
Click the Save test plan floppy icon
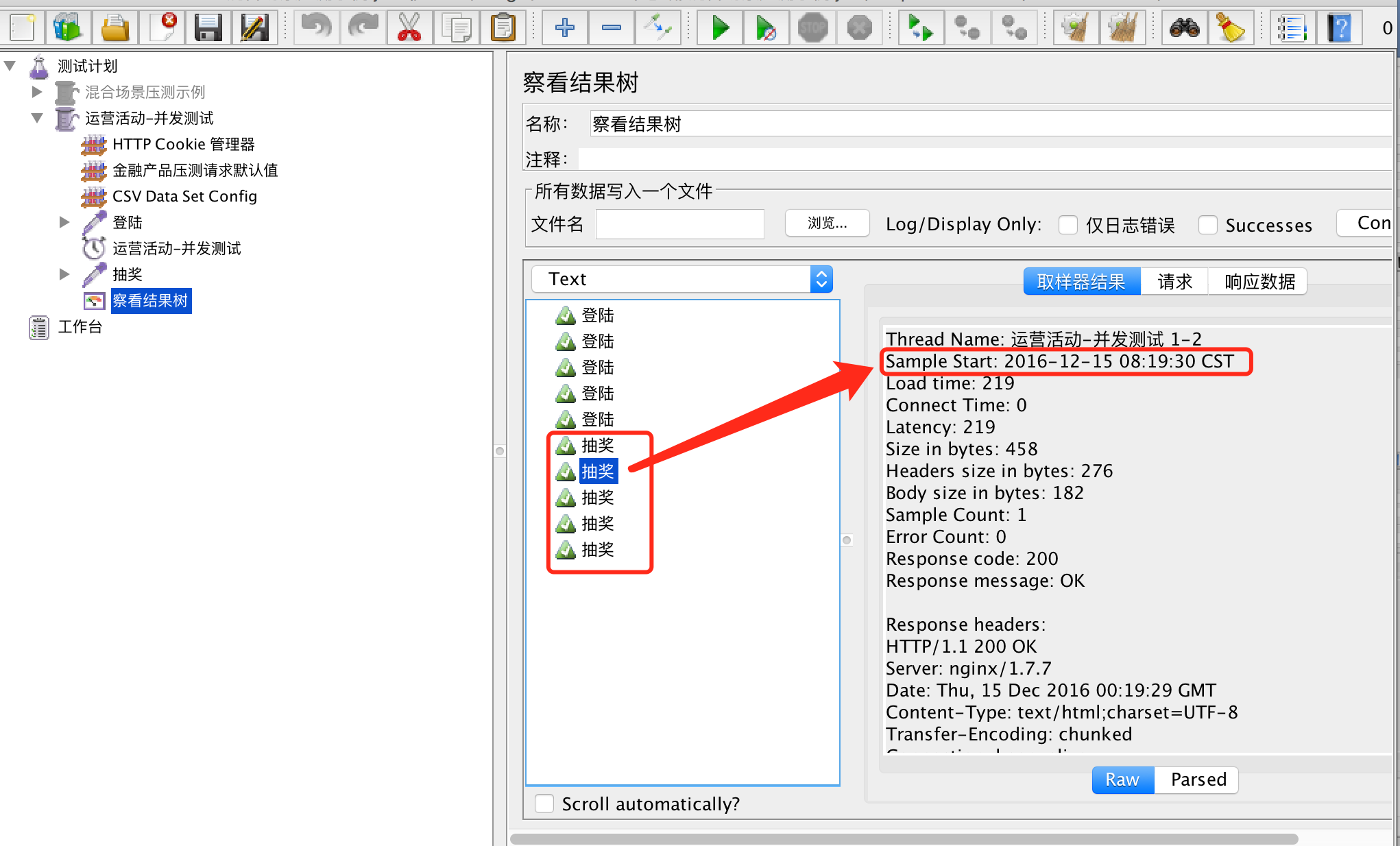208,28
